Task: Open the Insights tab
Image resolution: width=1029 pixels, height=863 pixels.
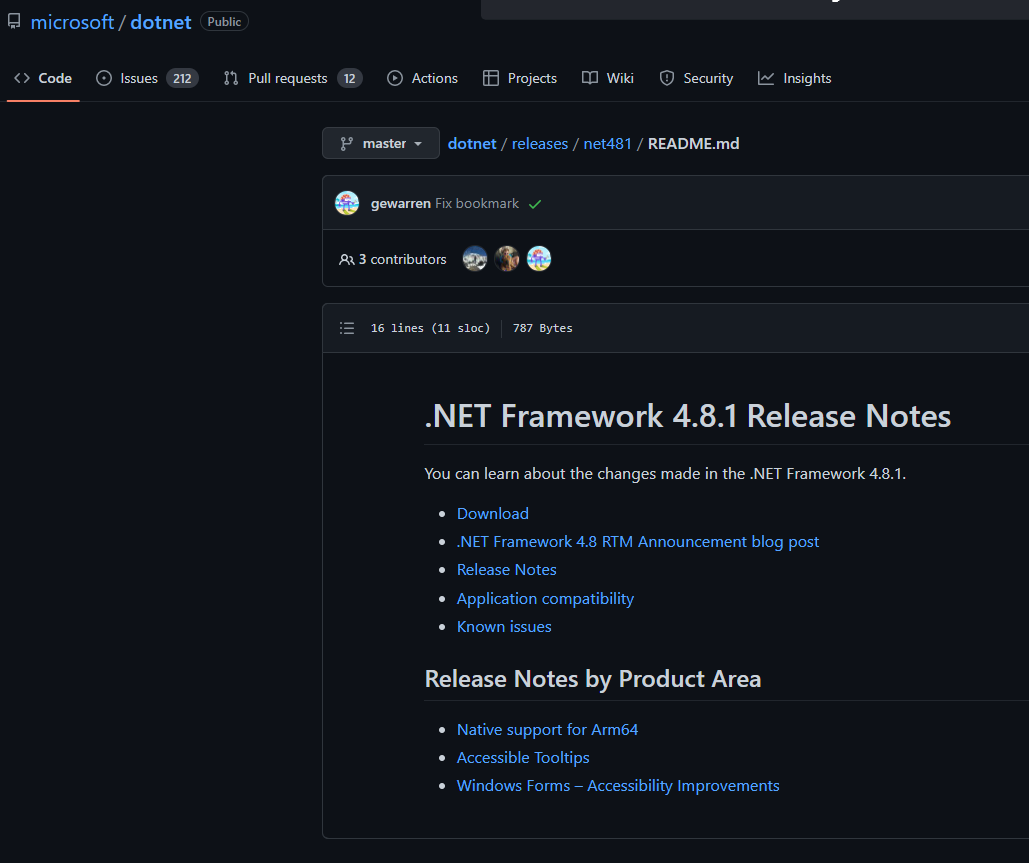Action: point(795,78)
